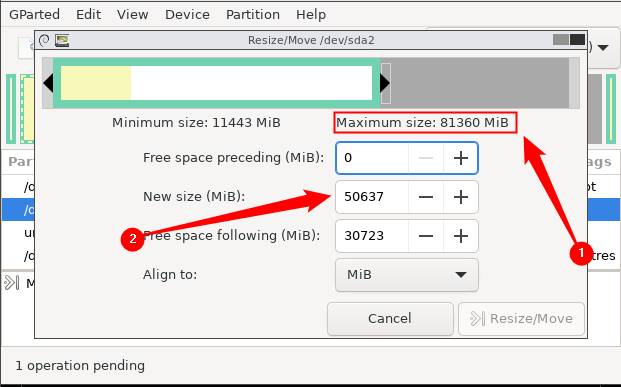Click the Resize/Move button
The width and height of the screenshot is (621, 387).
[521, 319]
